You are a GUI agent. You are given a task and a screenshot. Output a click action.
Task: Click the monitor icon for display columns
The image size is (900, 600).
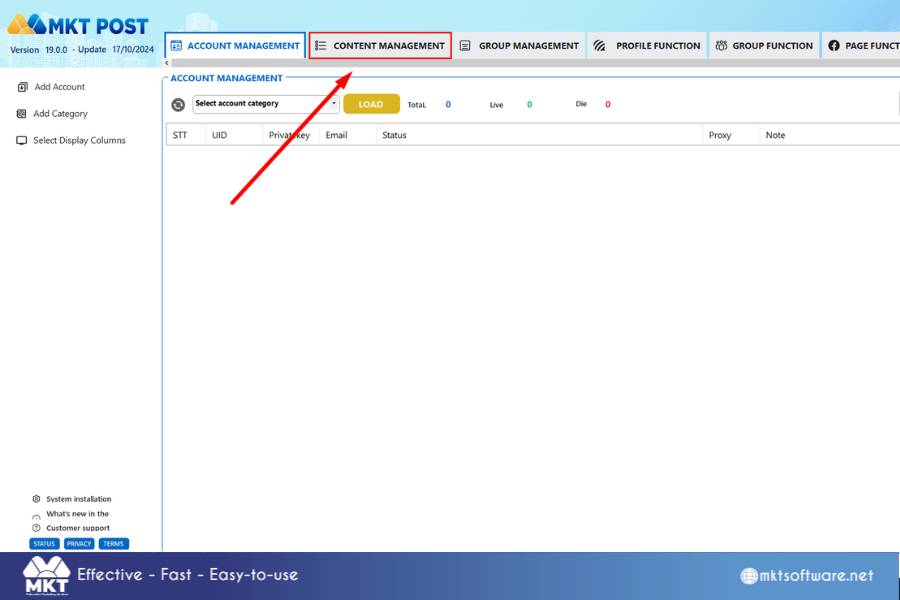pyautogui.click(x=22, y=140)
